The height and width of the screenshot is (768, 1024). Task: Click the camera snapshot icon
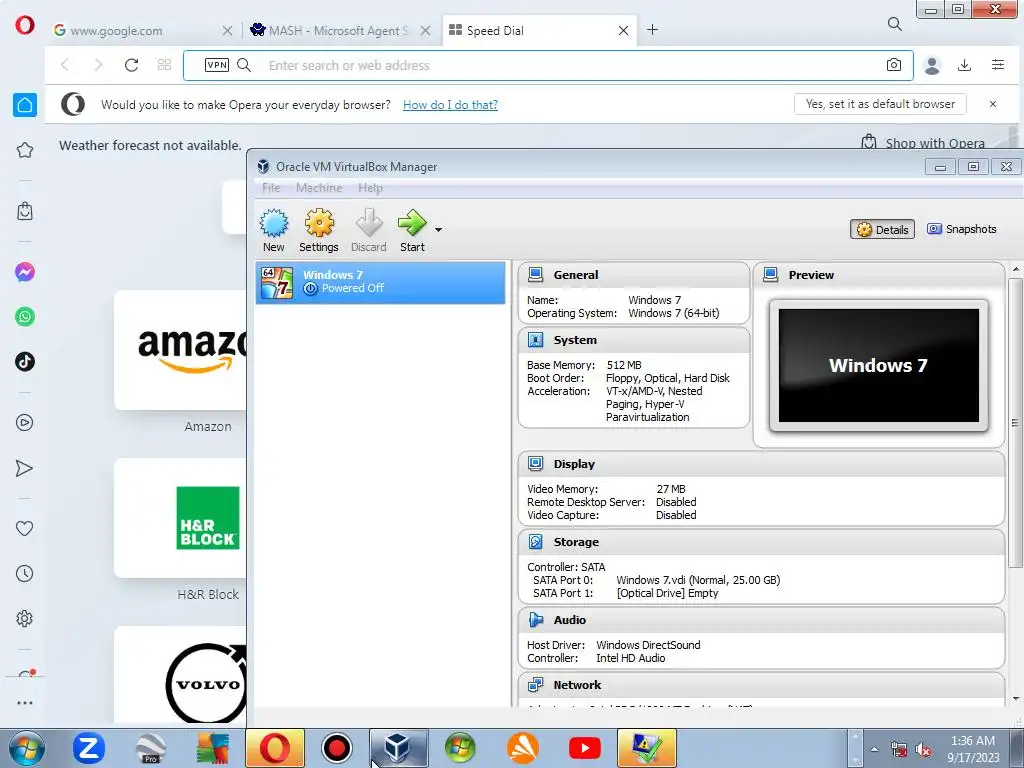(x=893, y=65)
